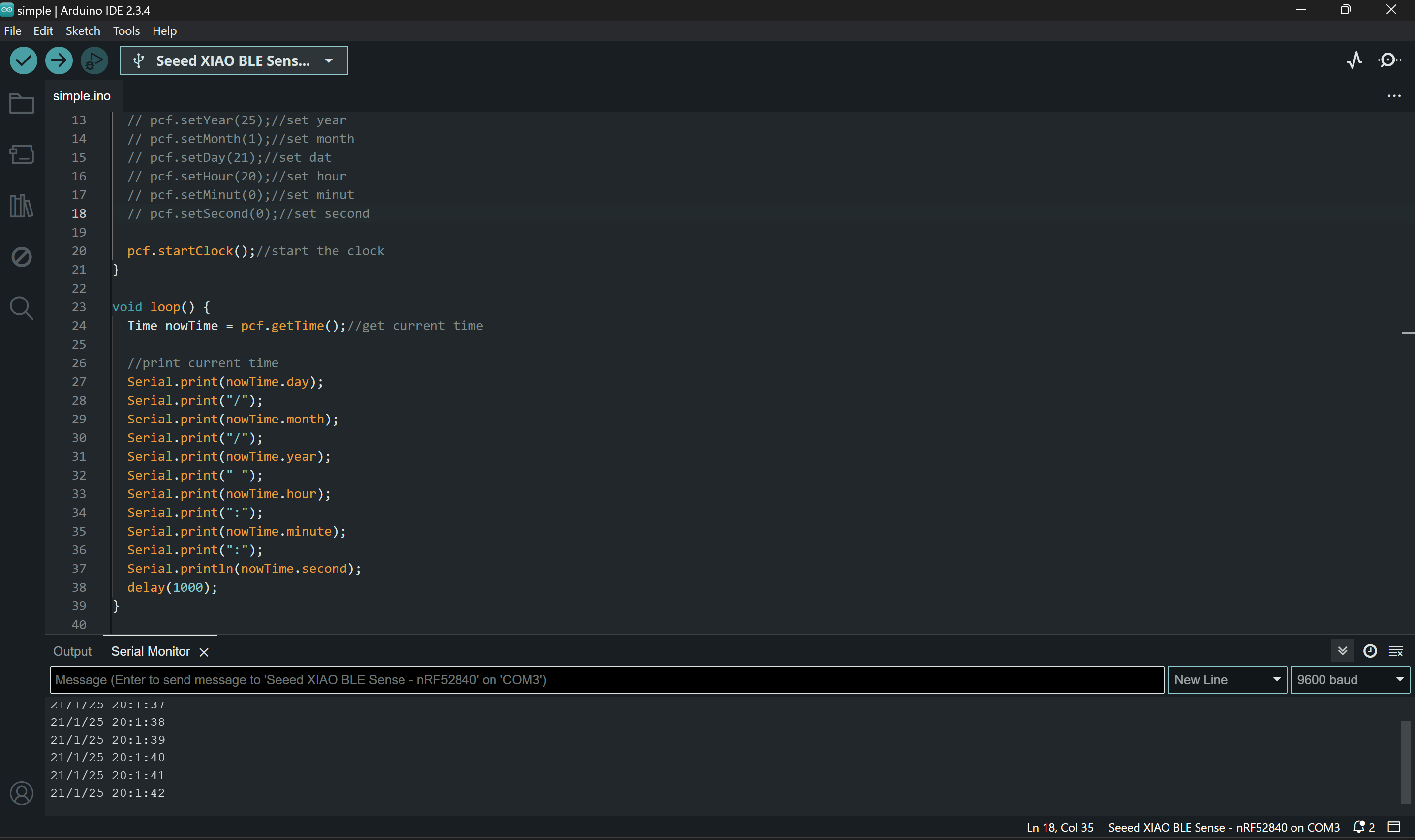Open the Seeed XIAO BLE board selector dropdown
1415x840 pixels.
(x=234, y=60)
